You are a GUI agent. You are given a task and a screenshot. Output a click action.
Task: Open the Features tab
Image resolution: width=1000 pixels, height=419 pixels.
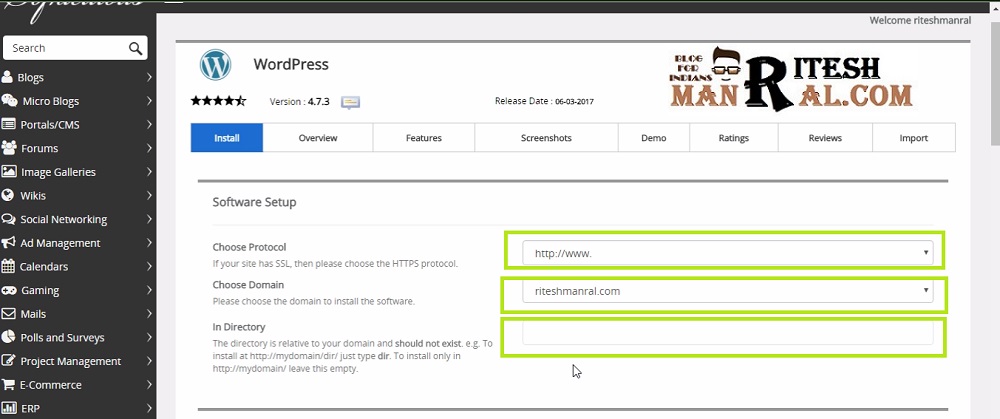(x=423, y=138)
